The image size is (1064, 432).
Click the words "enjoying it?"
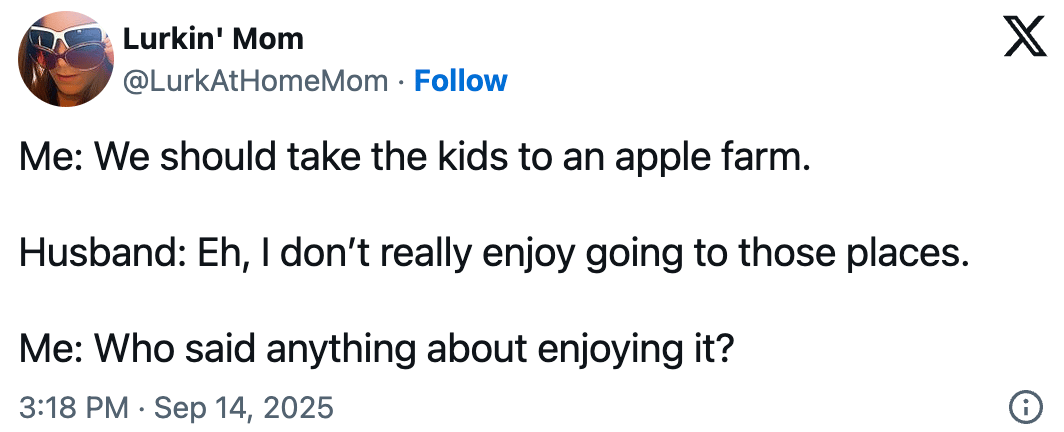click(x=638, y=349)
